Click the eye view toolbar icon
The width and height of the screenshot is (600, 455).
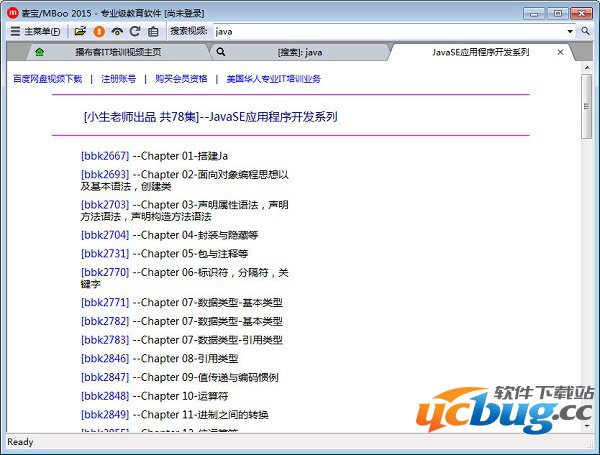[117, 31]
